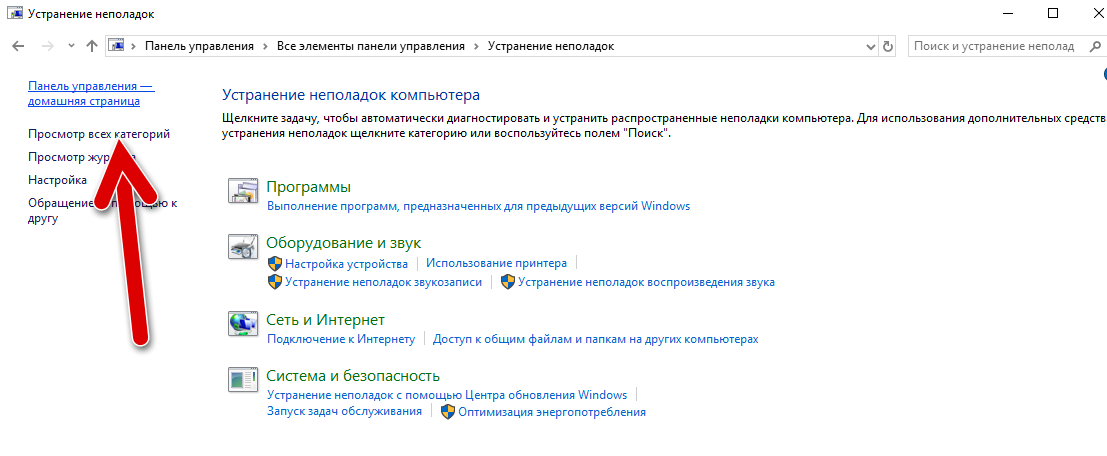Click the shield icon beside Настройка устройства

pos(275,263)
